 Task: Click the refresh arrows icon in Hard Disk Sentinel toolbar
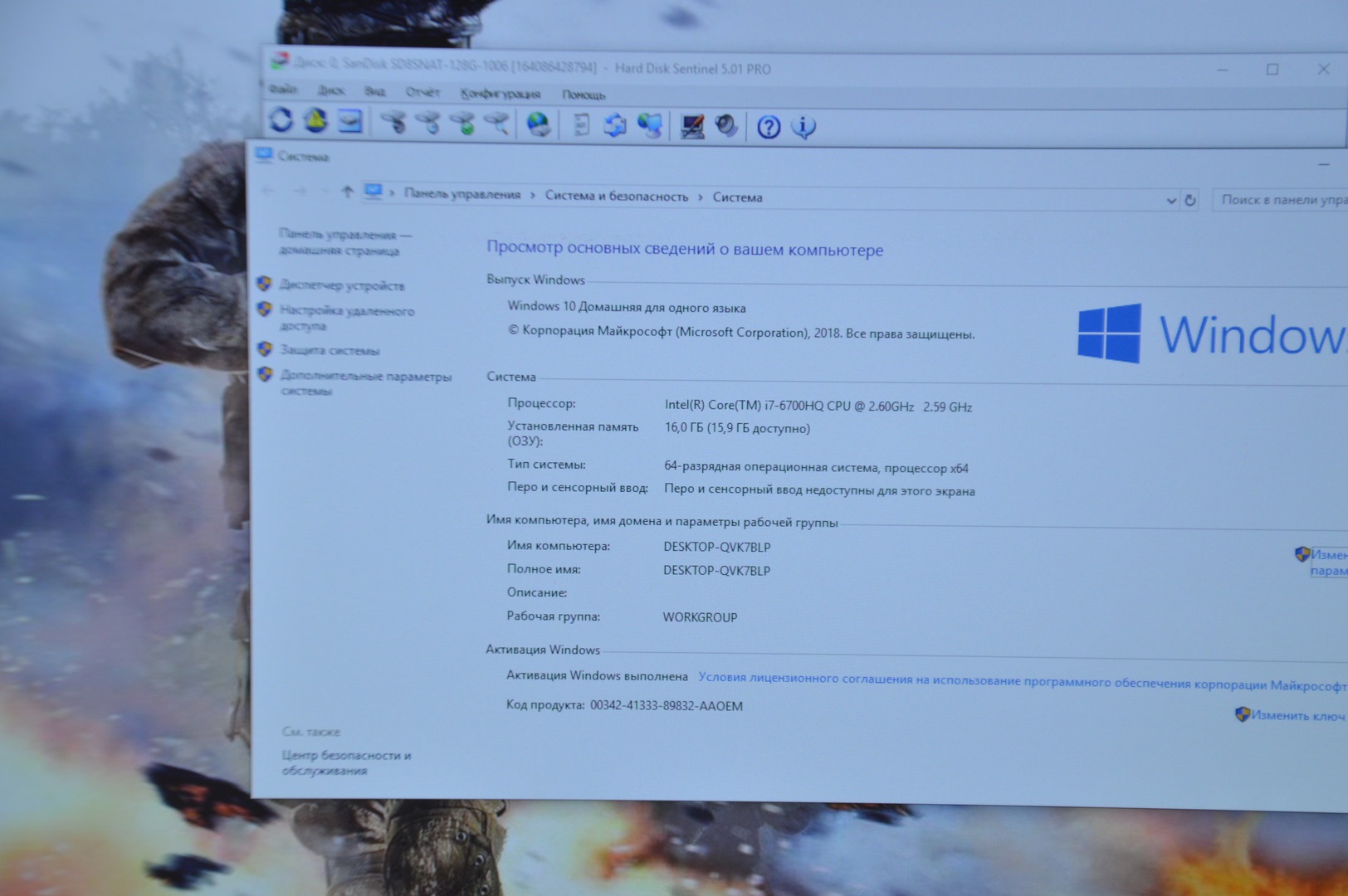[281, 120]
